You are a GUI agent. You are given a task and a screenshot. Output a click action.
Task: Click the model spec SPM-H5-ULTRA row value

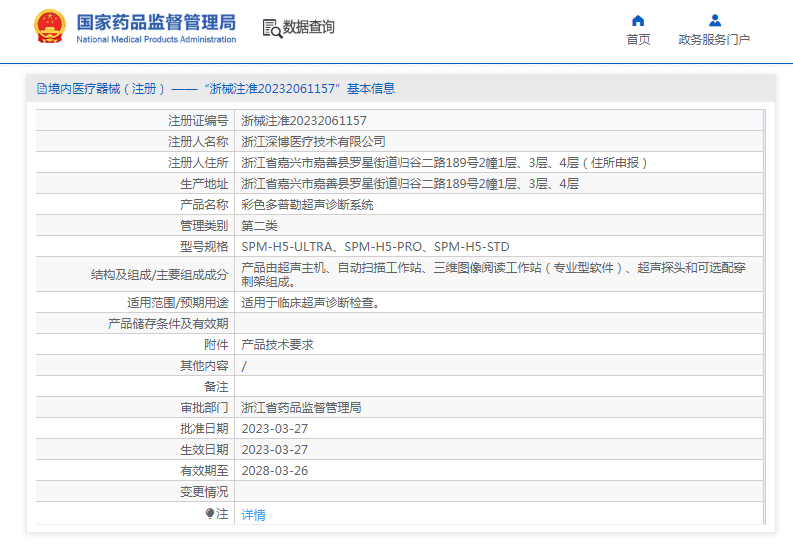(x=375, y=246)
